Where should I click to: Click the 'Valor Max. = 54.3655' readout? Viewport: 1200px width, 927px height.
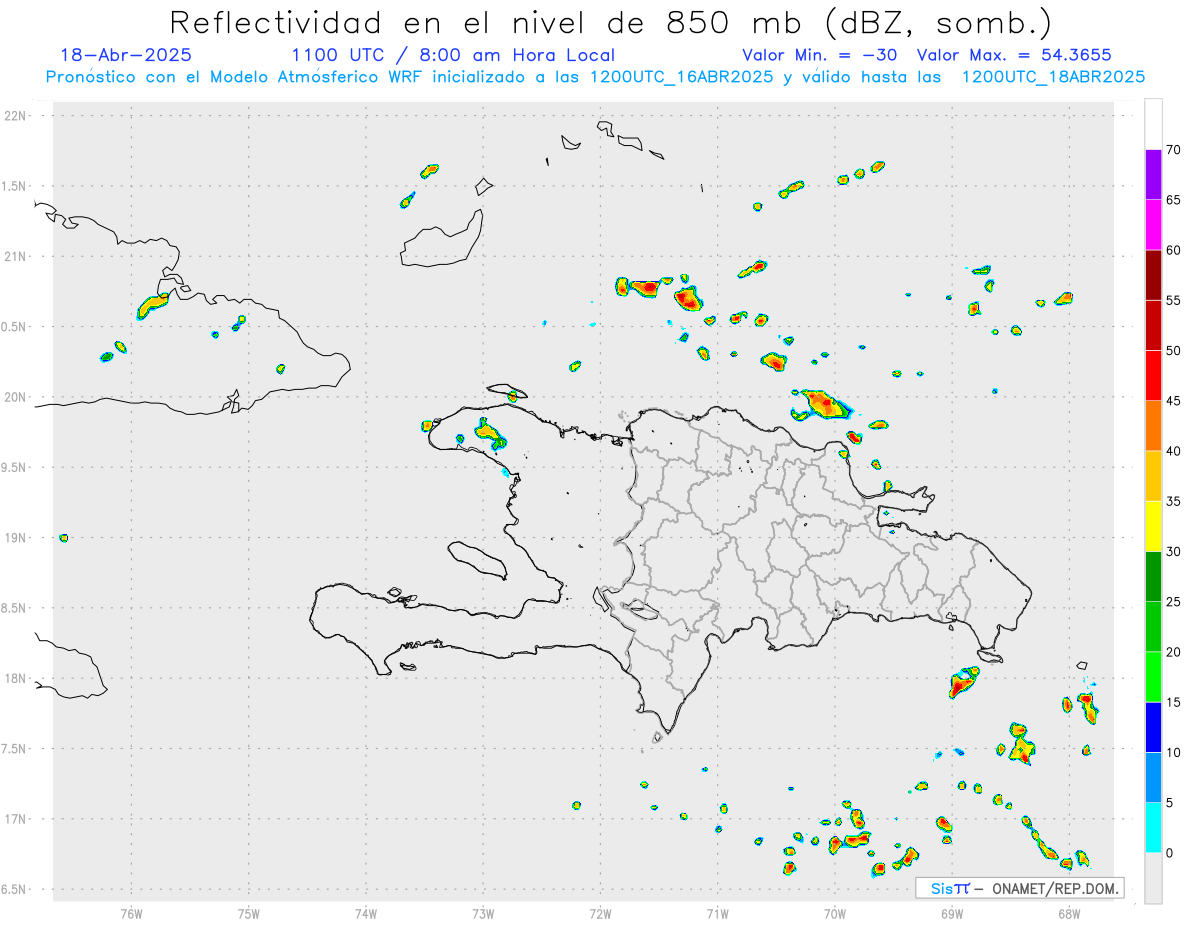(x=1013, y=55)
